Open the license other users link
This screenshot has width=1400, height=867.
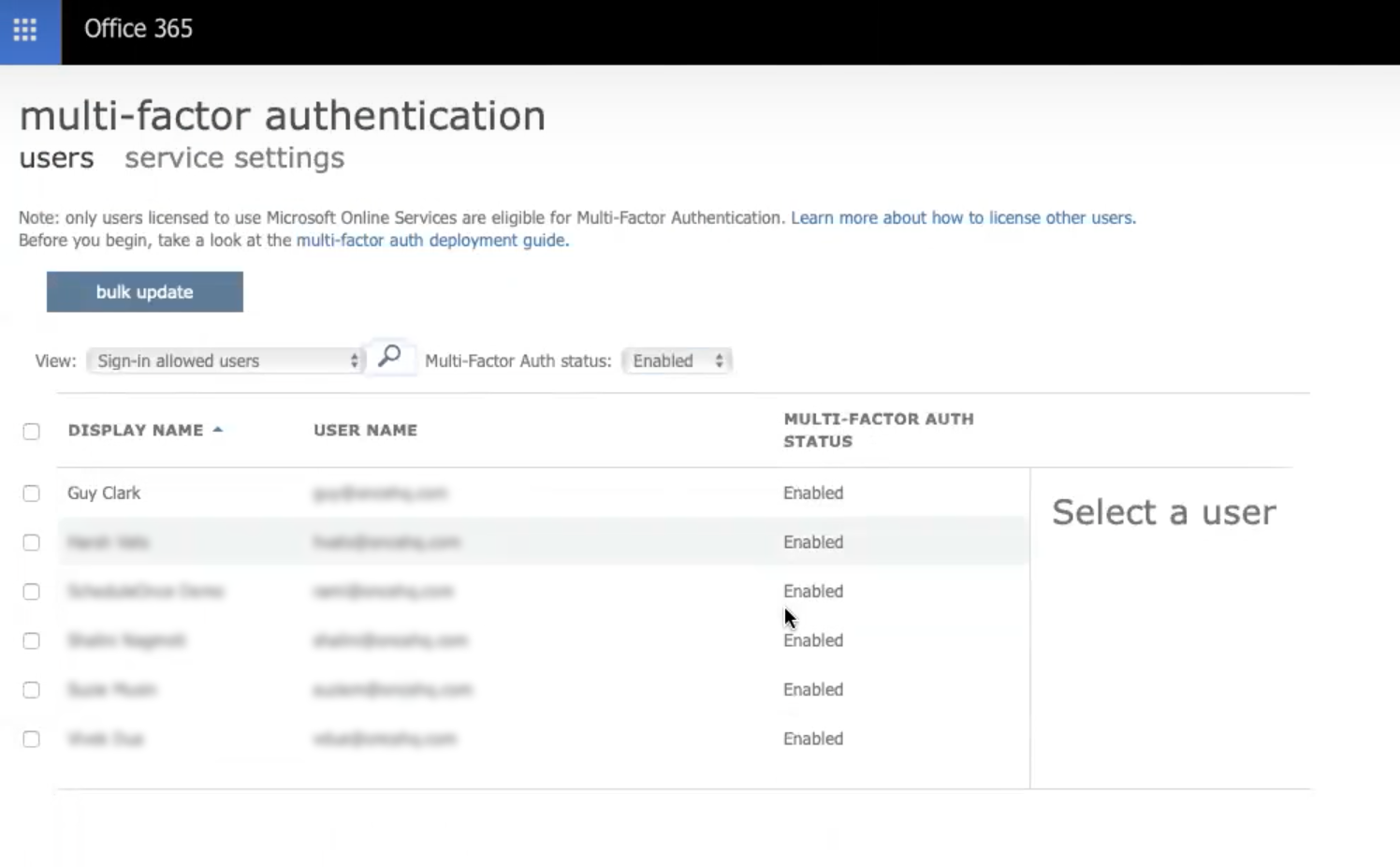[963, 218]
